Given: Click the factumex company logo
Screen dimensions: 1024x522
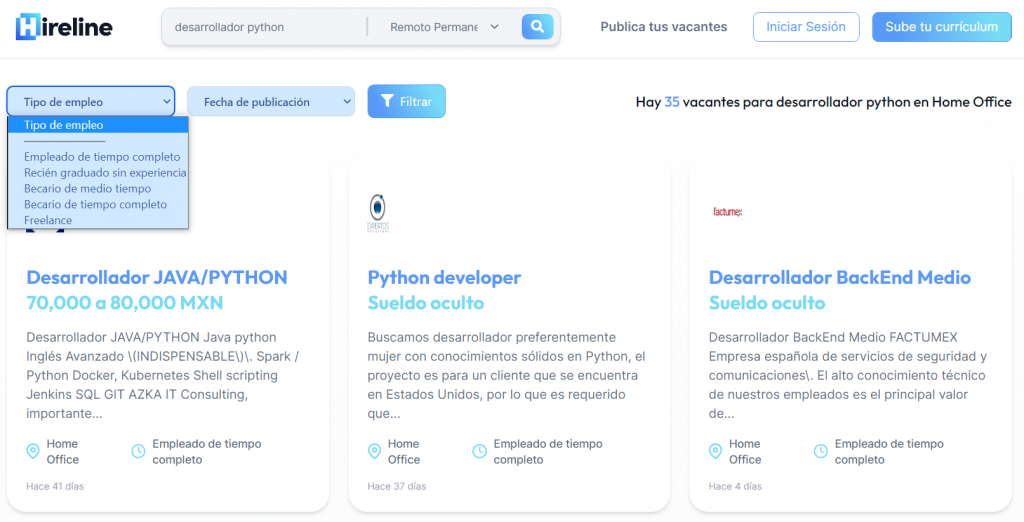Looking at the screenshot, I should coord(728,212).
